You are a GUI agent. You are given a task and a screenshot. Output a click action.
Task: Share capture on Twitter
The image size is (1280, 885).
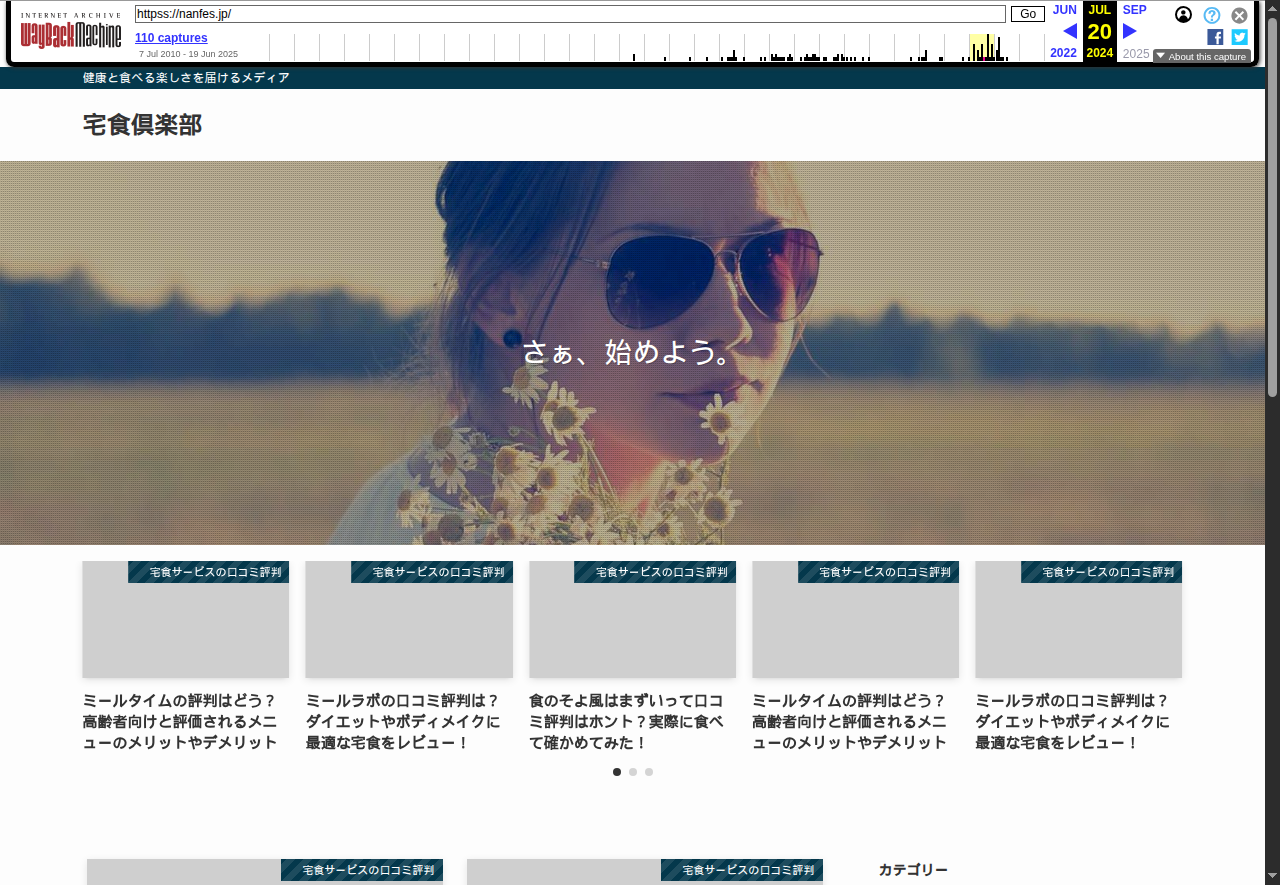(x=1239, y=37)
